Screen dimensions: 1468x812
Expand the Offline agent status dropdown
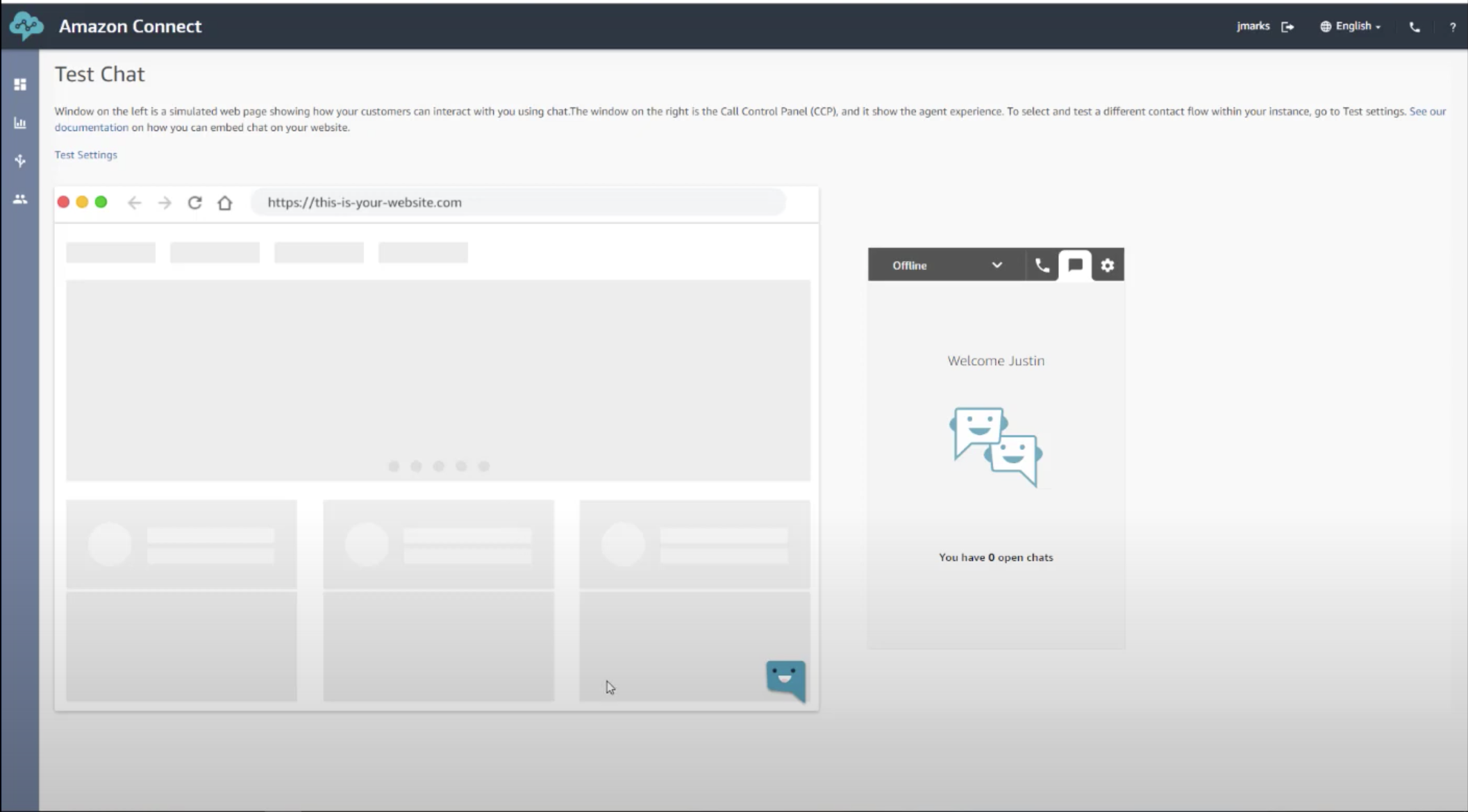pos(947,265)
